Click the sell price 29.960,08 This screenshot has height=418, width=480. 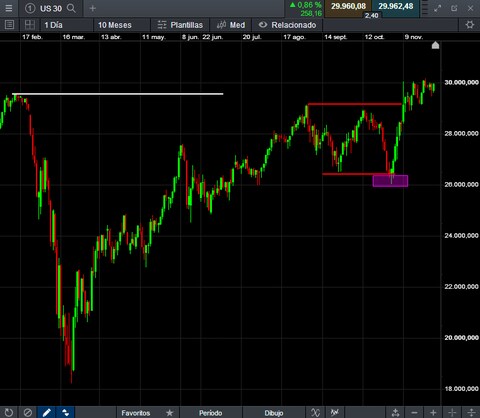(348, 6)
